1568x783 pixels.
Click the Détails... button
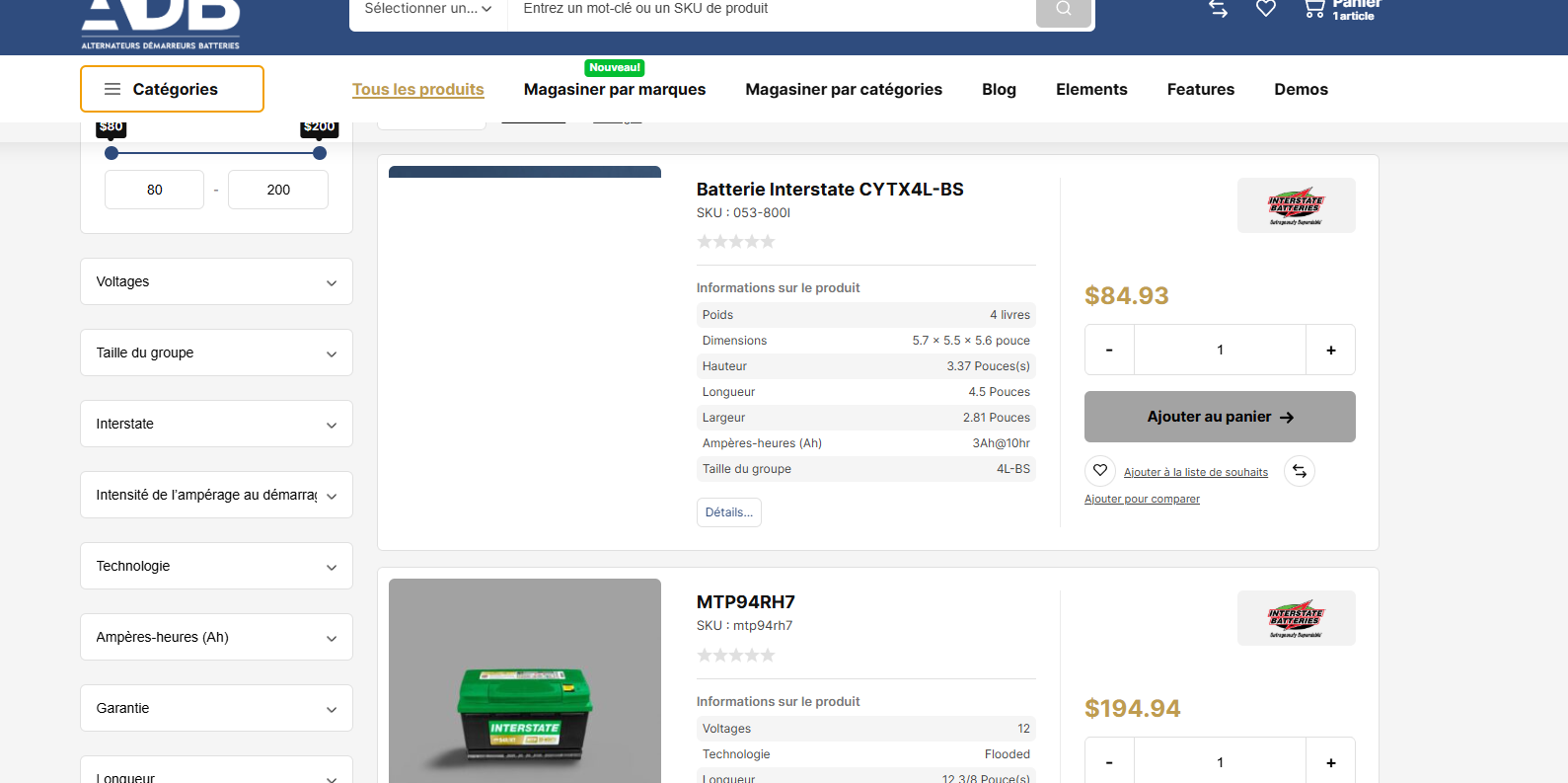[x=729, y=512]
